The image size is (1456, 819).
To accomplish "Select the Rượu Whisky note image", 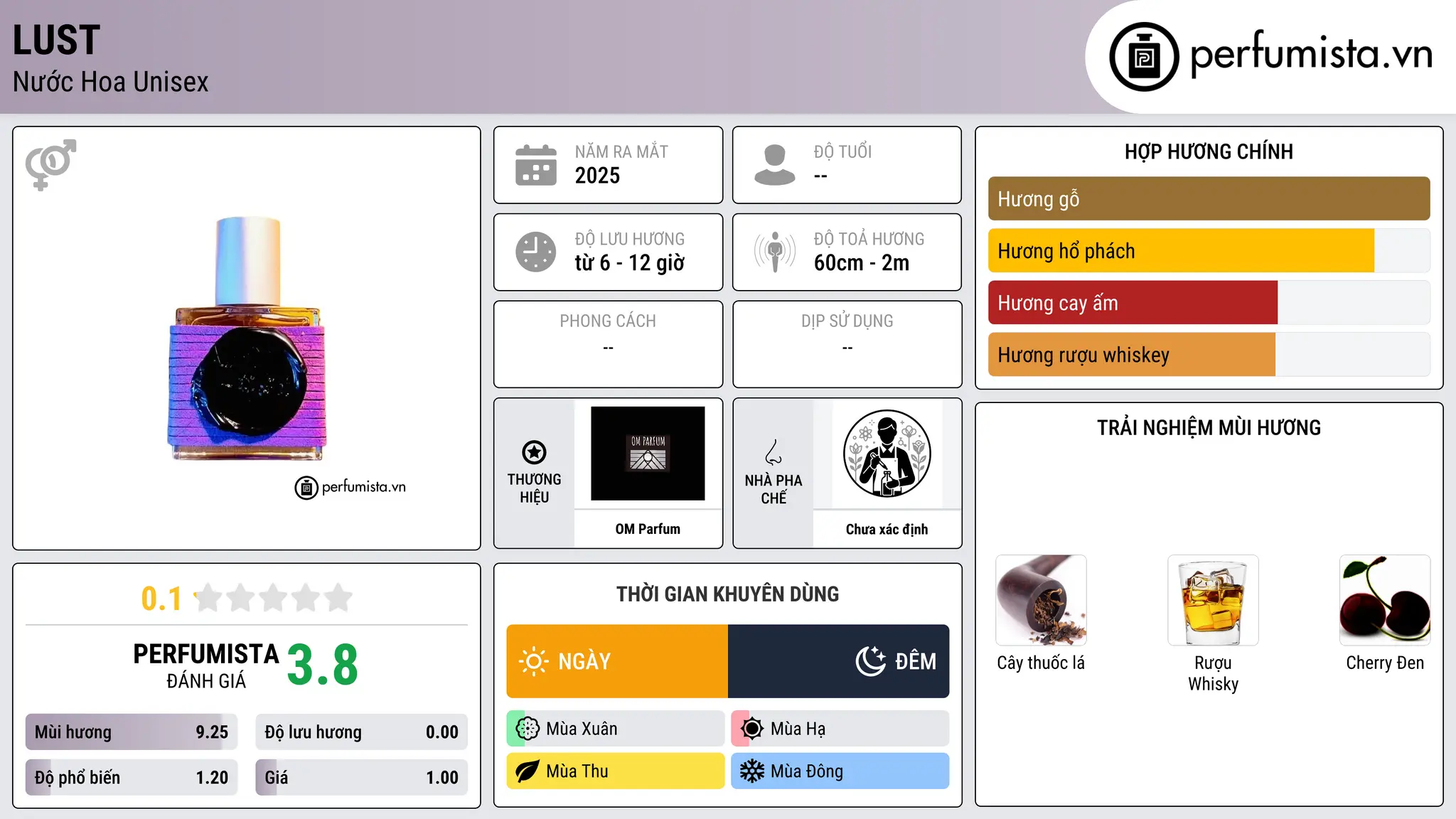I will pyautogui.click(x=1213, y=600).
